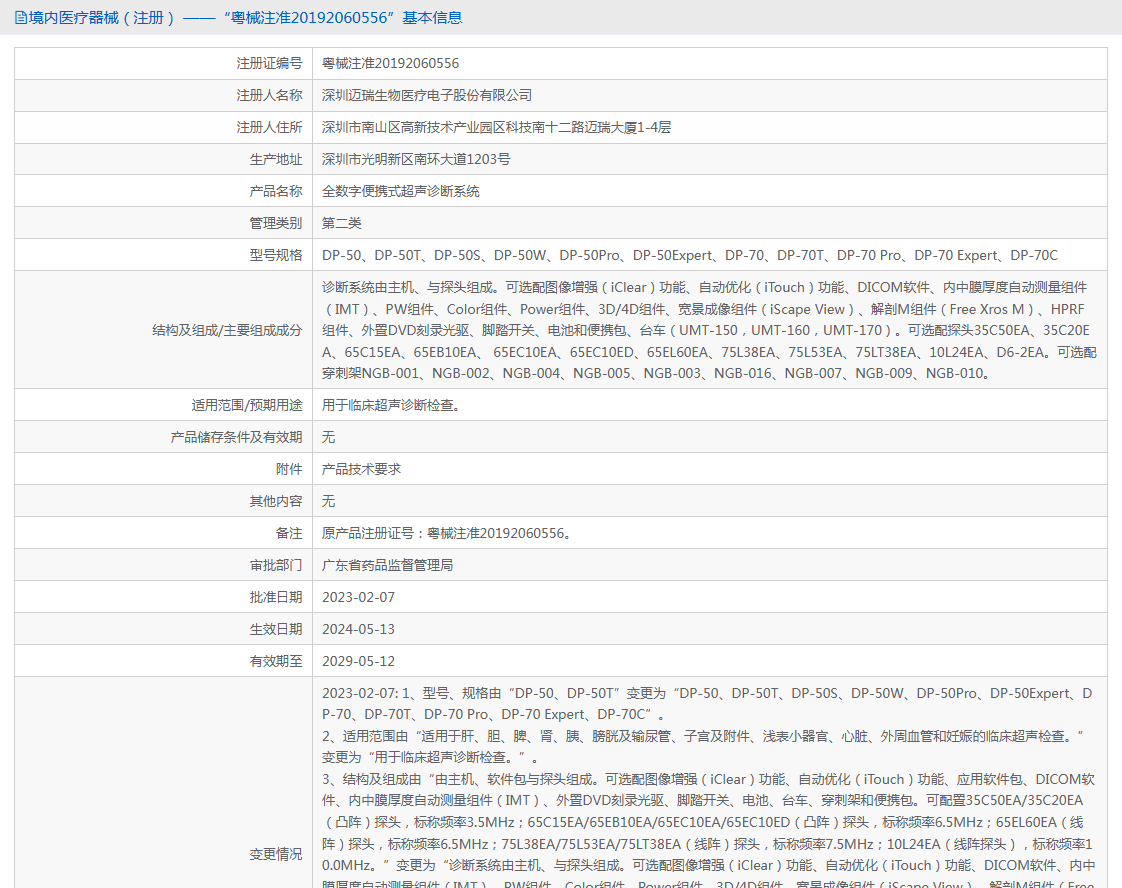Select the composition paragraph beginning 诊断系统由主机
1122x888 pixels.
pyautogui.click(x=709, y=331)
